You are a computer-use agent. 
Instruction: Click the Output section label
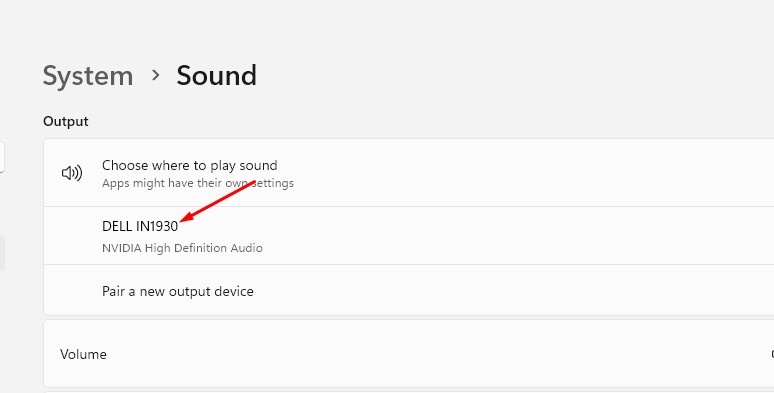click(x=66, y=121)
